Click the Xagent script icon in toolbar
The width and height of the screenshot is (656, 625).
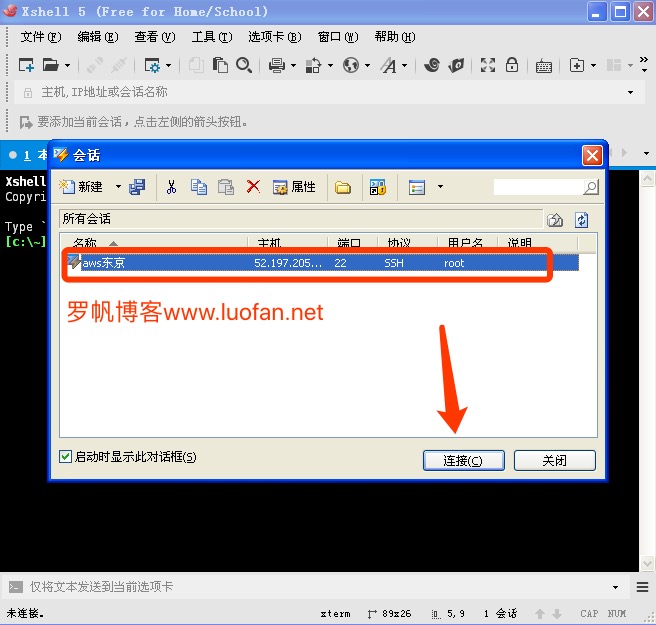pos(456,65)
